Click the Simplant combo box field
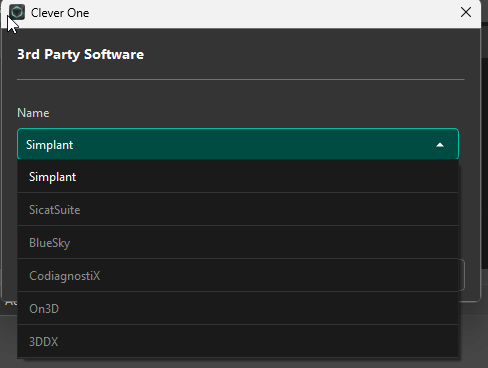 238,144
